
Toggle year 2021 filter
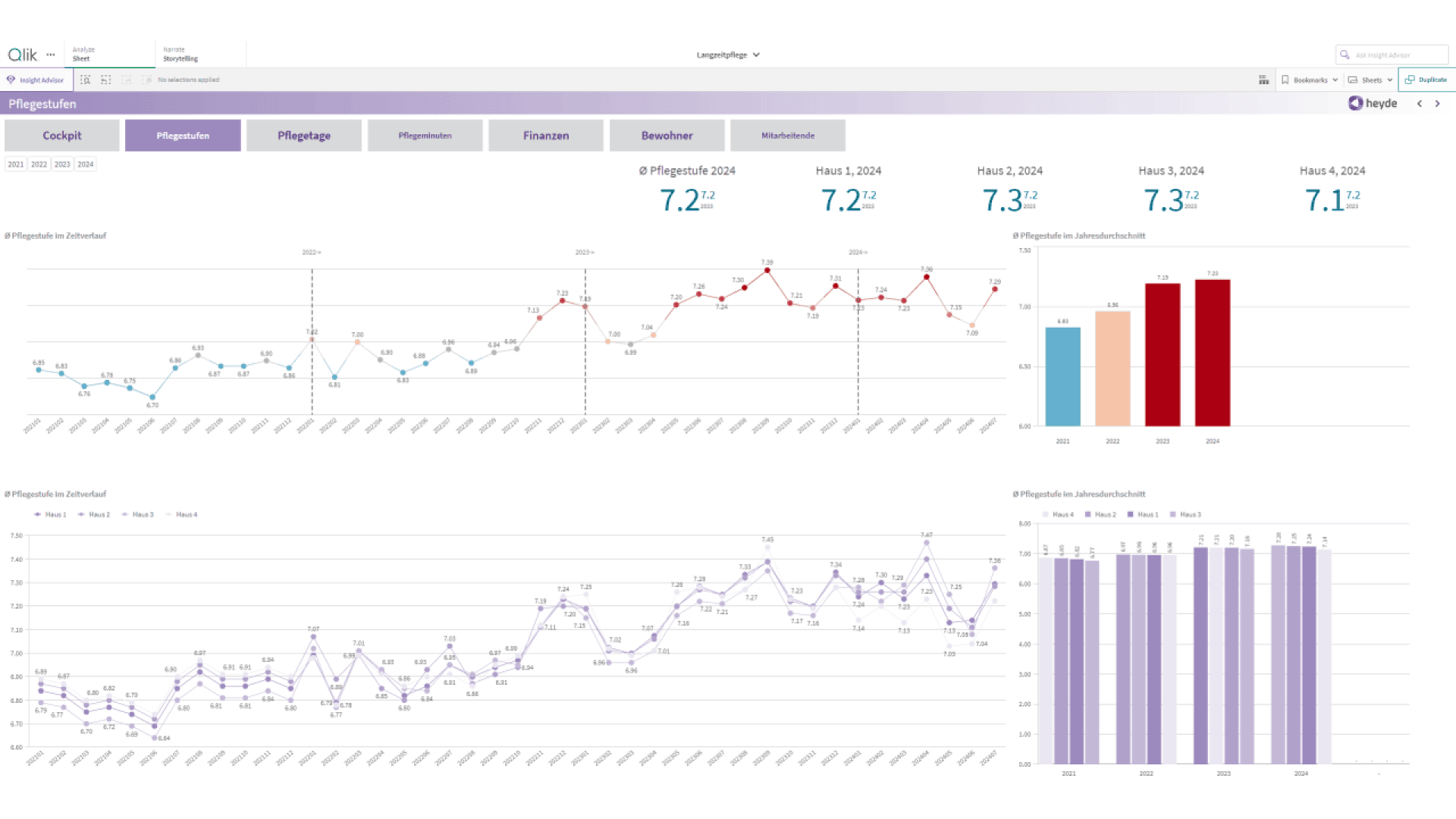click(x=16, y=165)
